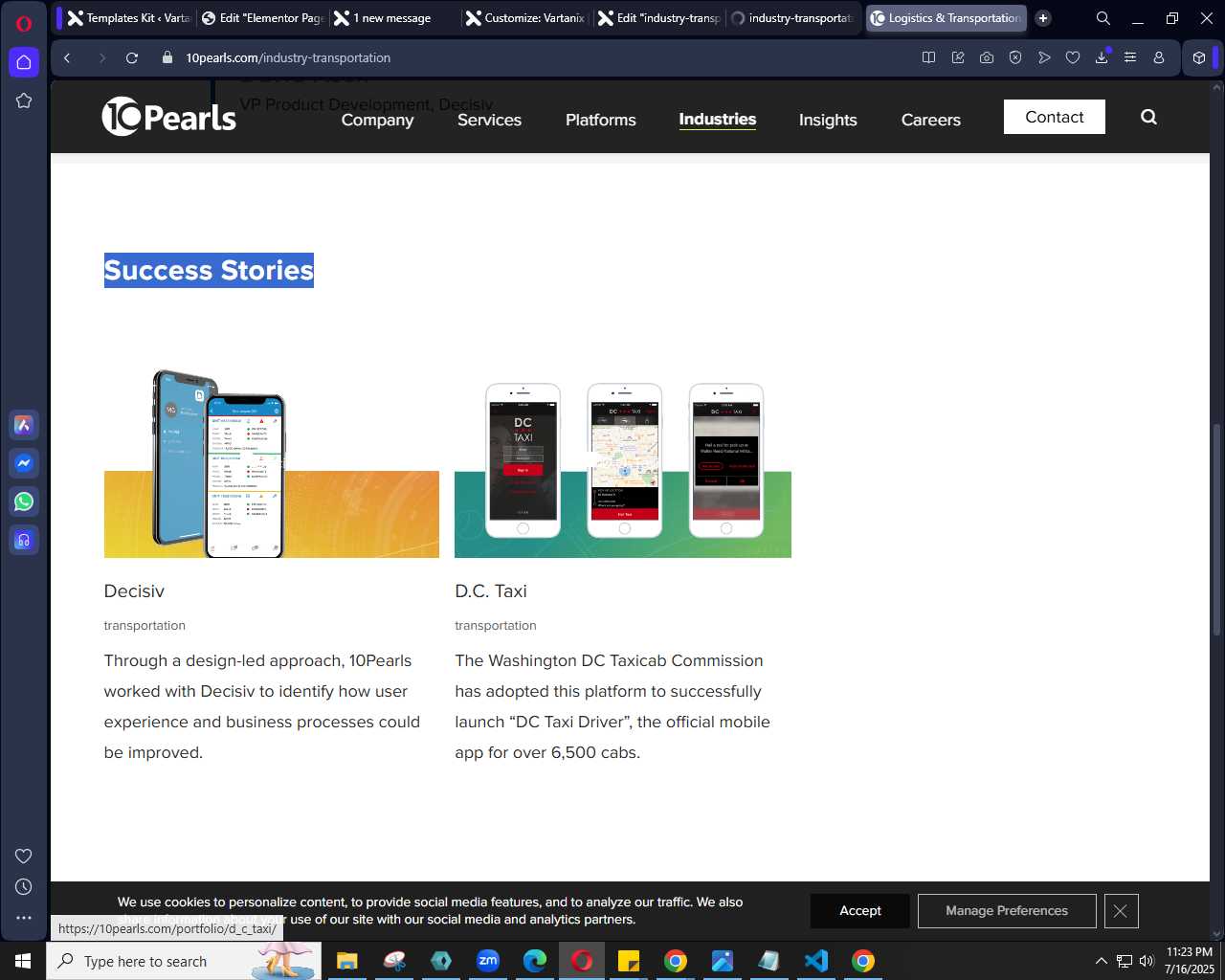Screen dimensions: 1225x980
Task: Open the Insights nav menu
Action: 828,120
